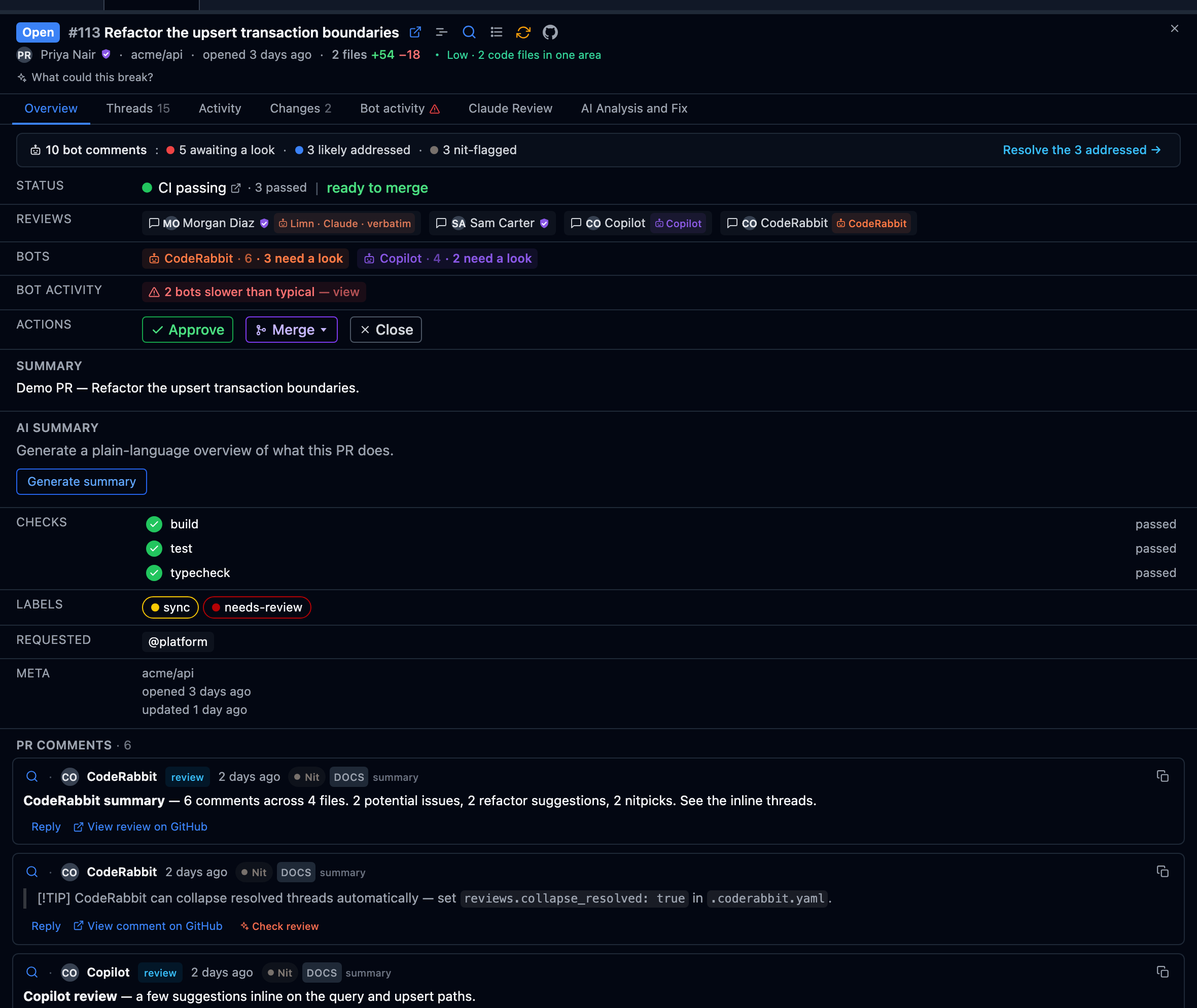Click the 'Limn · Claude · verbatim' tag
Screen dimensions: 1197x1008
click(x=345, y=224)
